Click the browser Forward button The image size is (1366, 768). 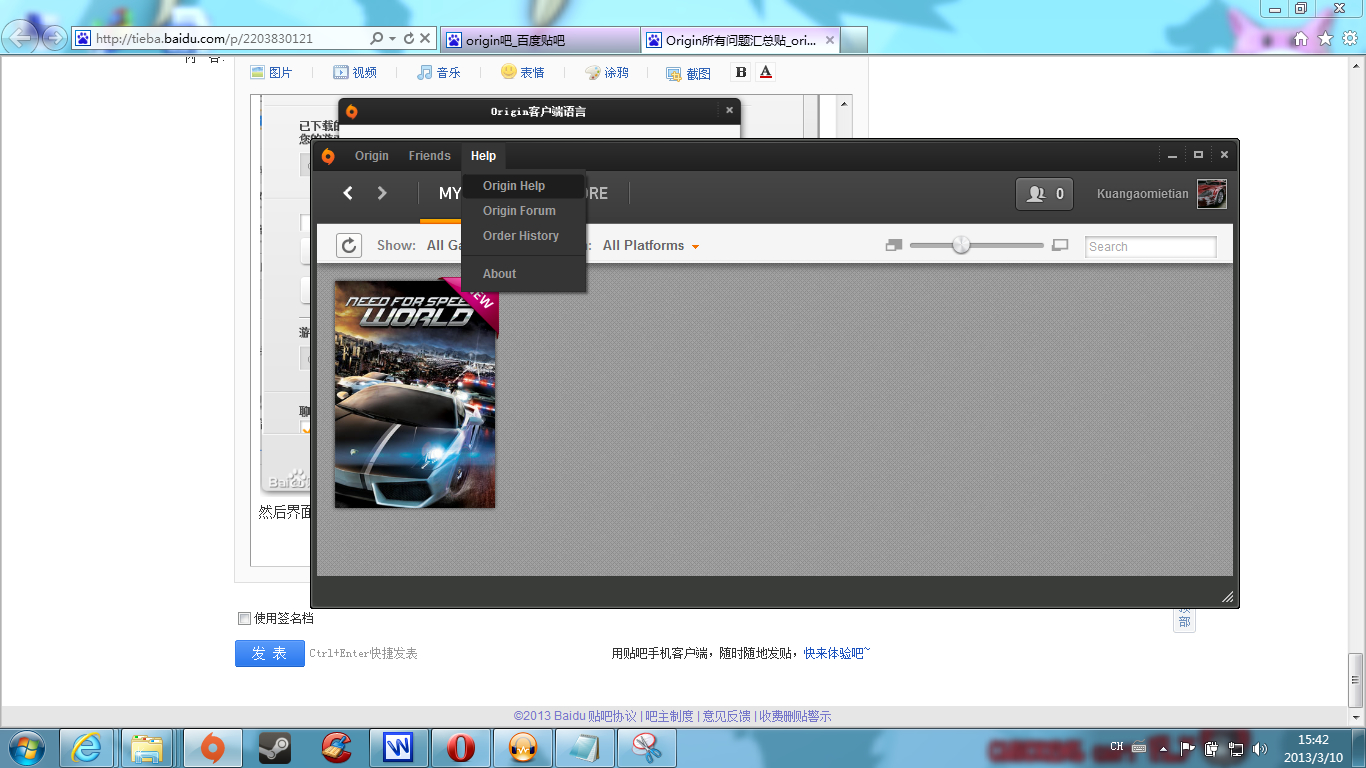tap(54, 38)
